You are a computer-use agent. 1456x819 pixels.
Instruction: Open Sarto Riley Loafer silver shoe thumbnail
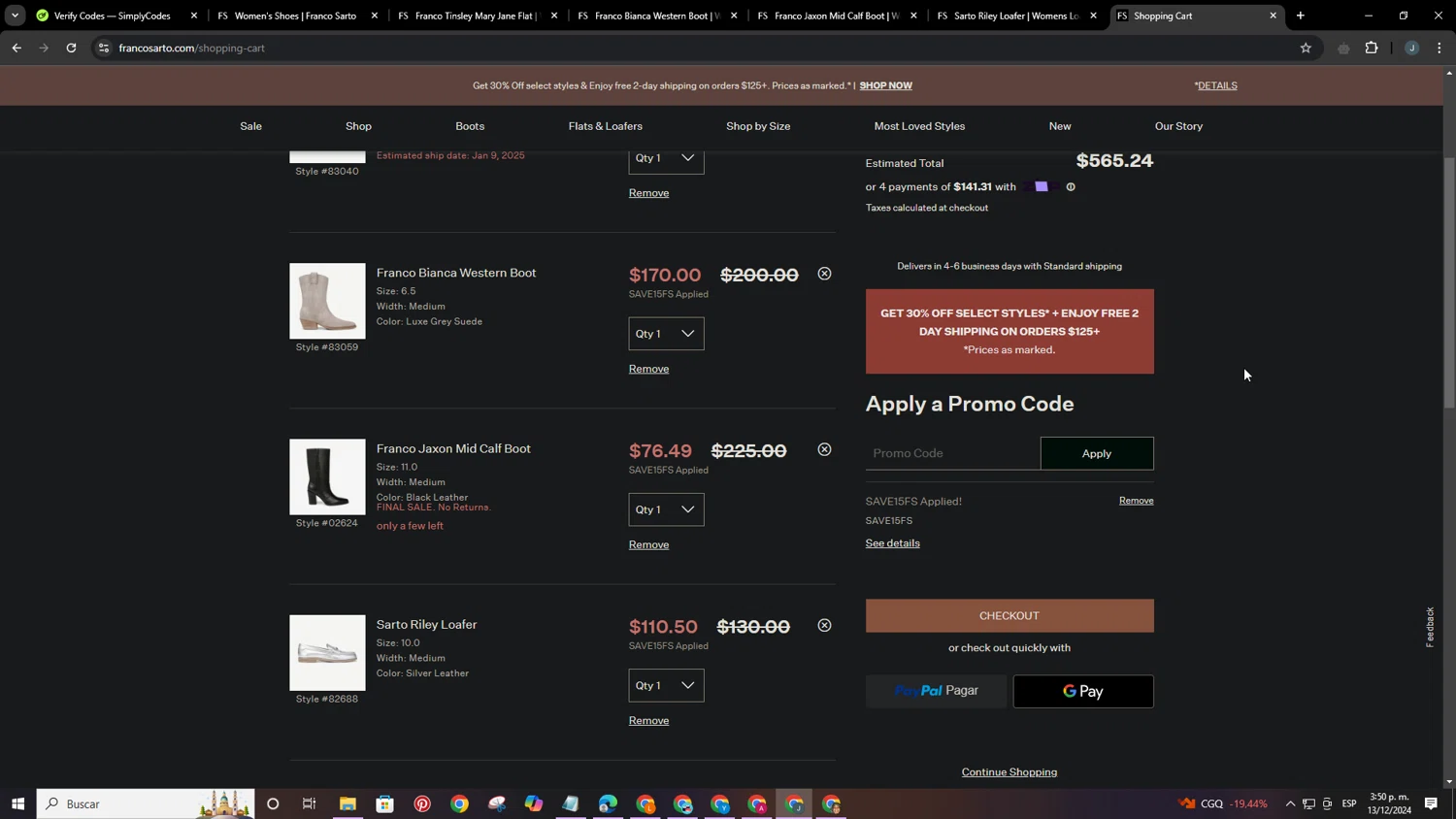click(x=327, y=653)
